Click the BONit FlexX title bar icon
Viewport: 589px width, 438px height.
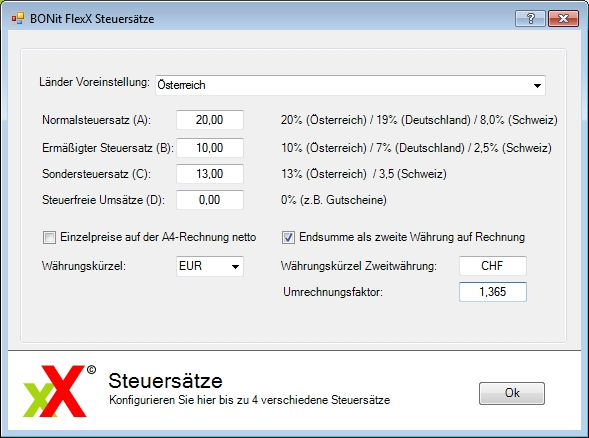point(18,18)
